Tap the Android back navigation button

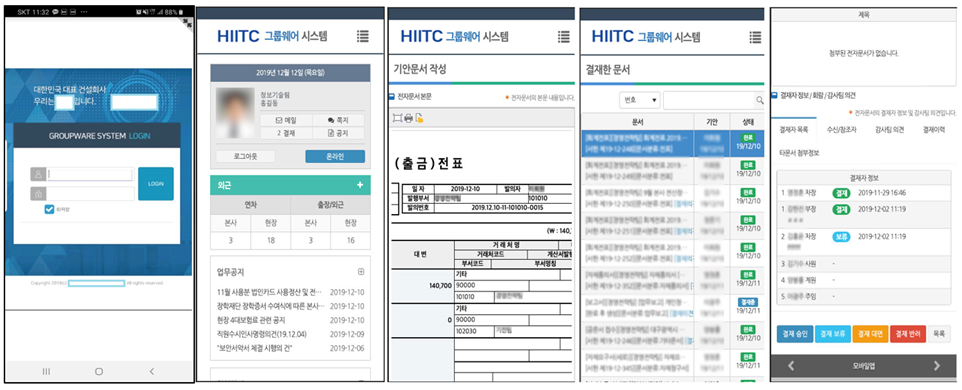coord(152,372)
